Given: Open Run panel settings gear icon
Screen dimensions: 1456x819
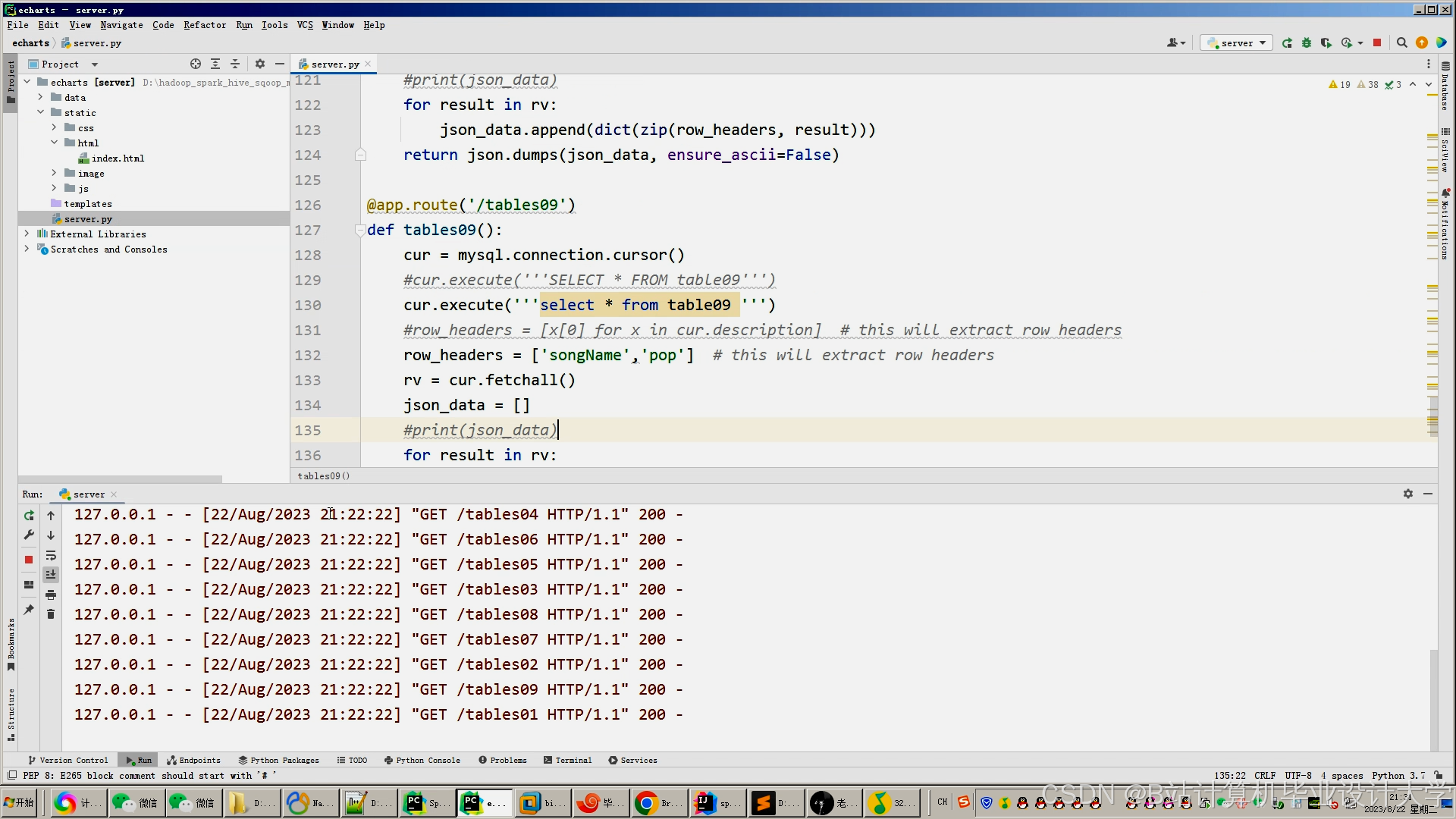Looking at the screenshot, I should (x=1408, y=494).
